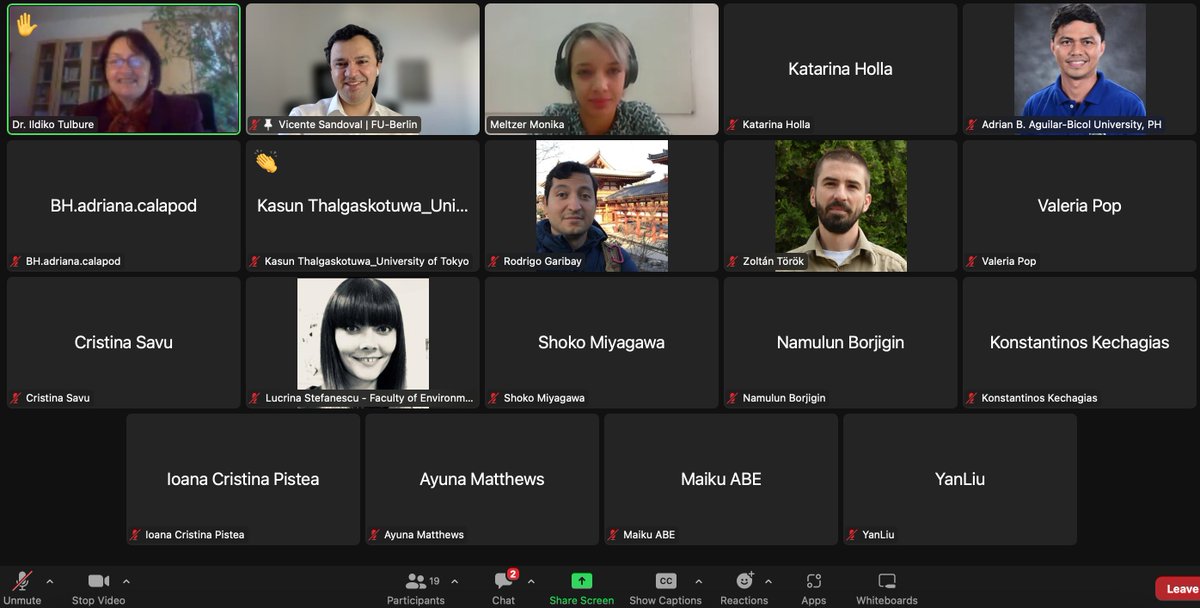Viewport: 1200px width, 608px height.
Task: Click the pin icon on Vicente Sandoval's tile
Action: 268,125
